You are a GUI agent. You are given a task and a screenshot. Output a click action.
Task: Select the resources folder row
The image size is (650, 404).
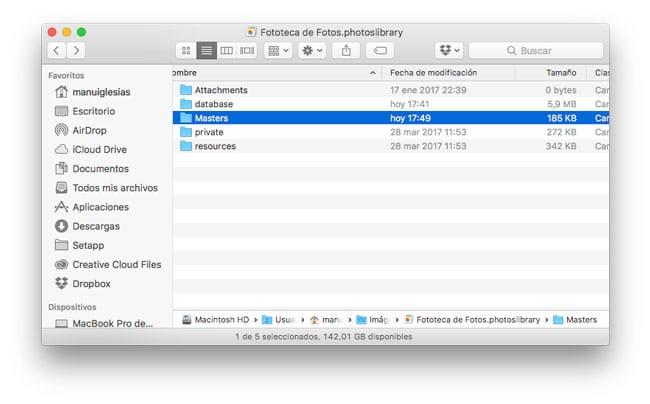(x=390, y=146)
